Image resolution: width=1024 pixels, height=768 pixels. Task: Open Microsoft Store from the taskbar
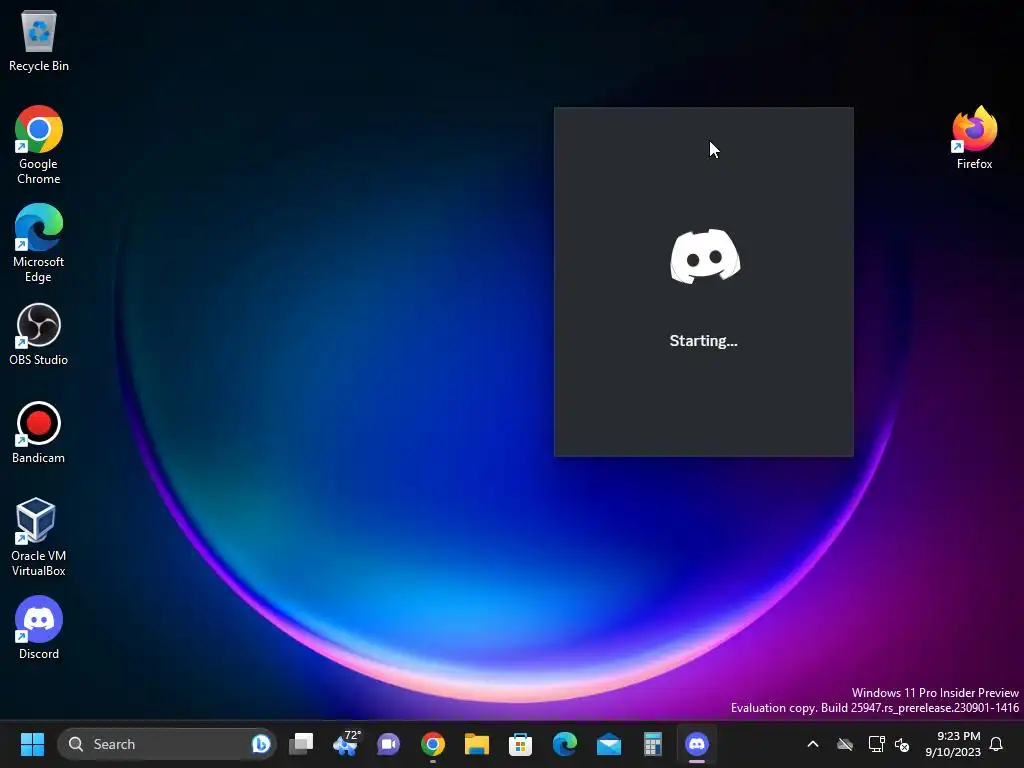coord(520,744)
